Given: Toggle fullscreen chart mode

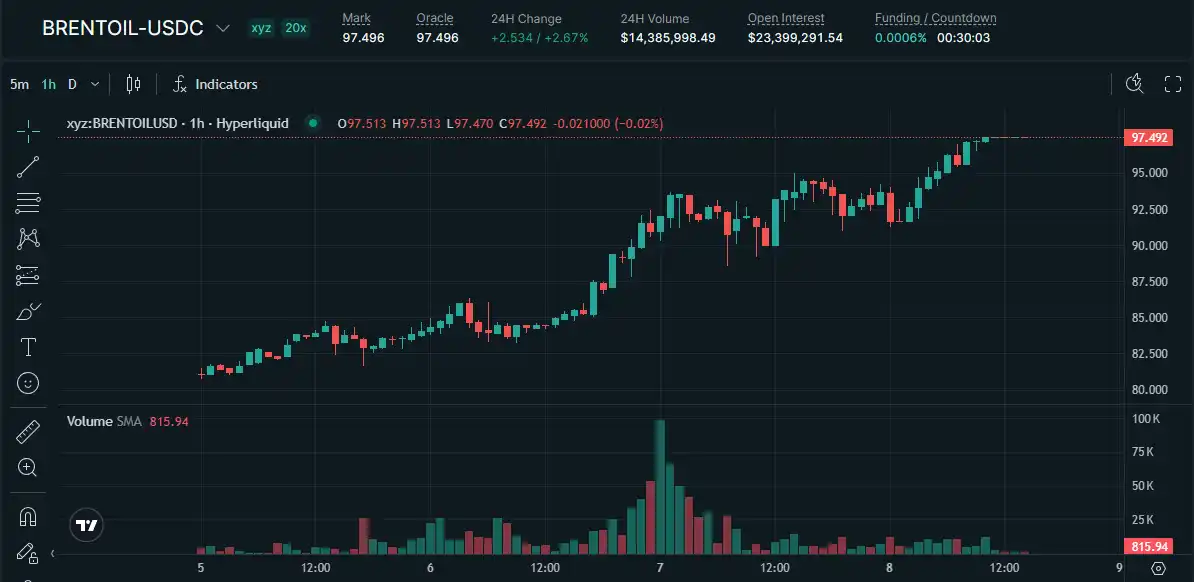Looking at the screenshot, I should pos(1173,84).
